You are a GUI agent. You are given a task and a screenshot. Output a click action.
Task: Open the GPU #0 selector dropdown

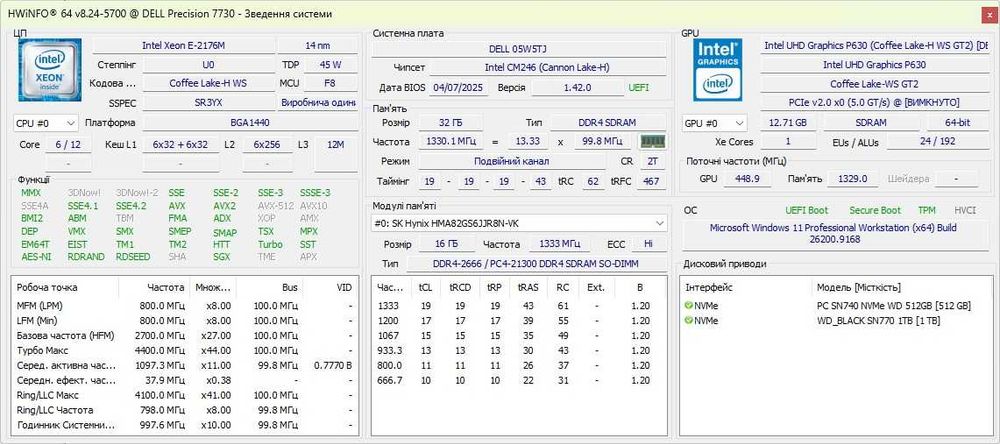point(714,122)
